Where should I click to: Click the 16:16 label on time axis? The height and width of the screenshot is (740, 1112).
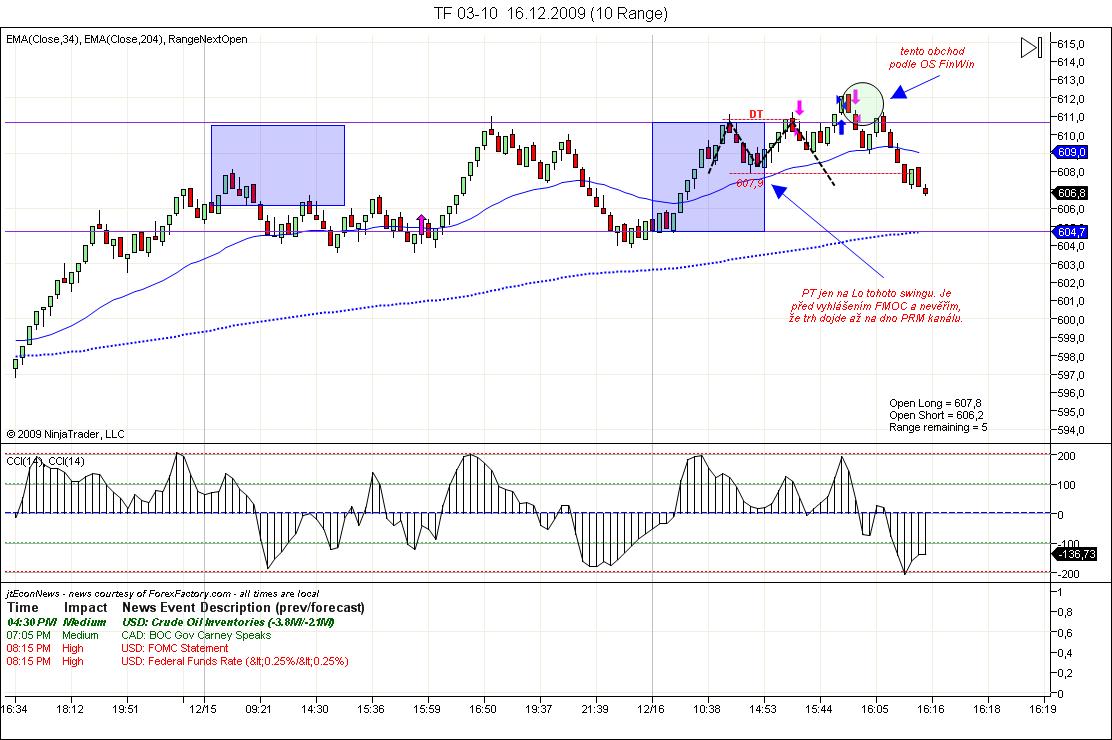click(x=930, y=709)
